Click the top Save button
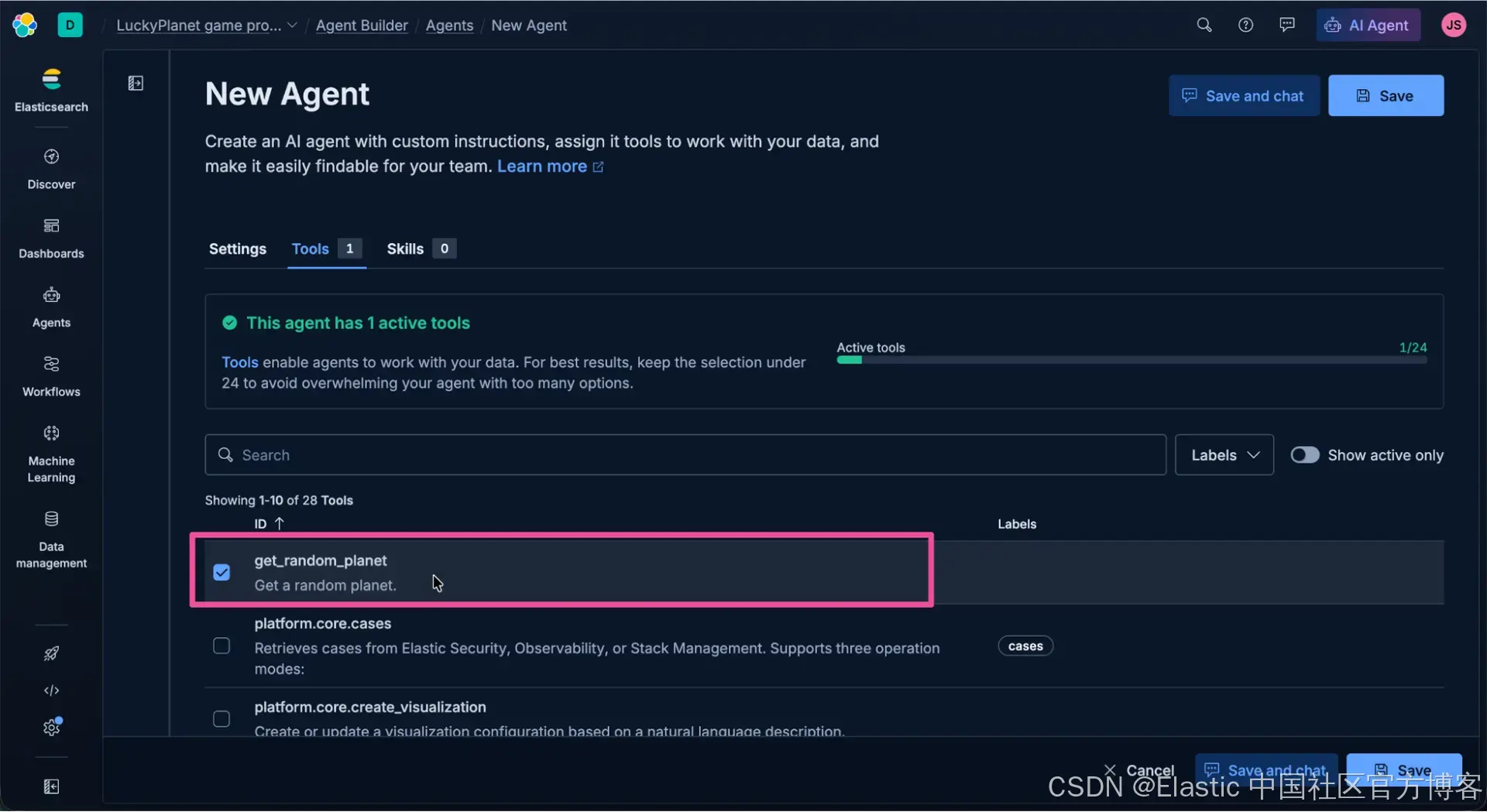The width and height of the screenshot is (1487, 812). pos(1386,96)
